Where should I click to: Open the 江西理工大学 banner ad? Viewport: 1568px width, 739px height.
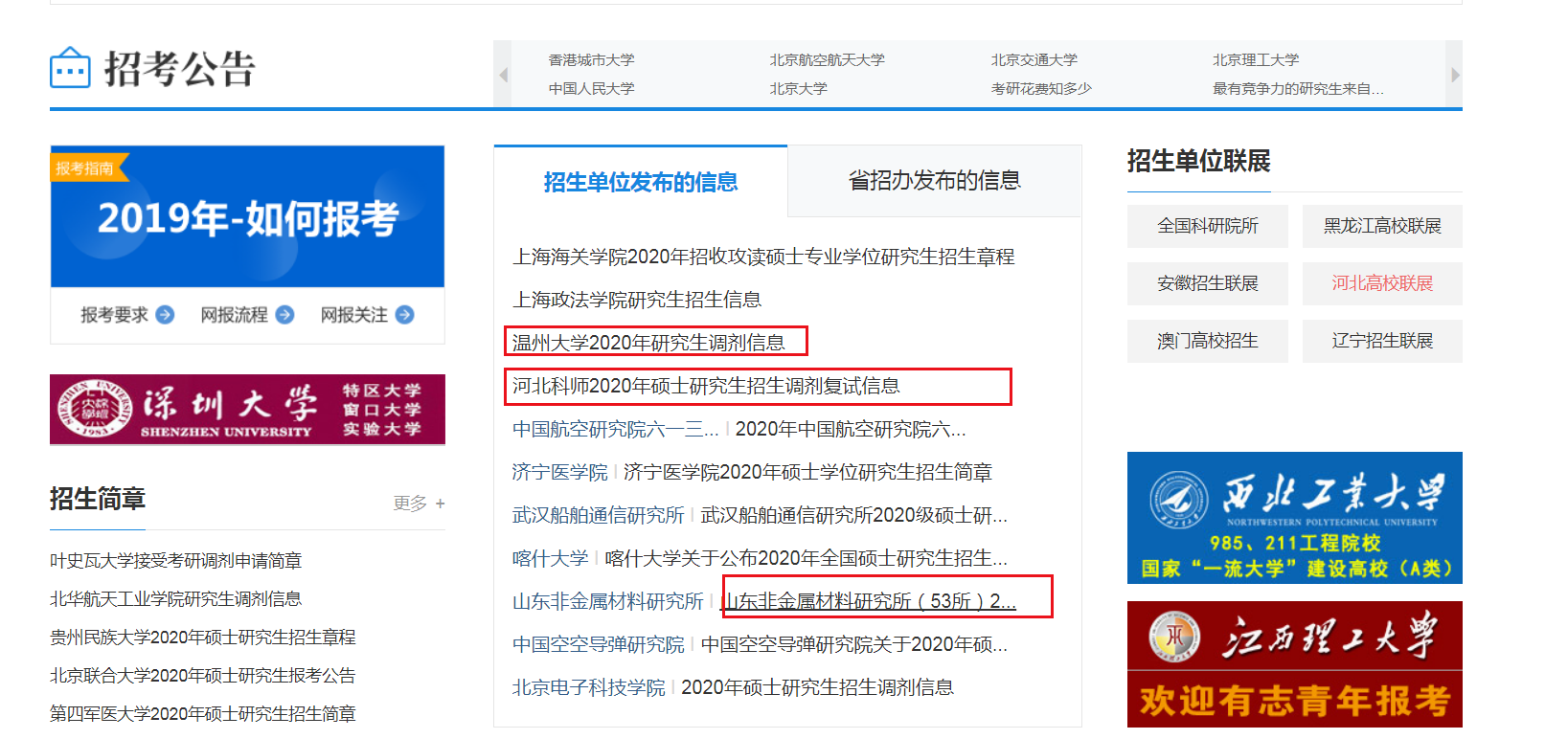coord(1294,664)
